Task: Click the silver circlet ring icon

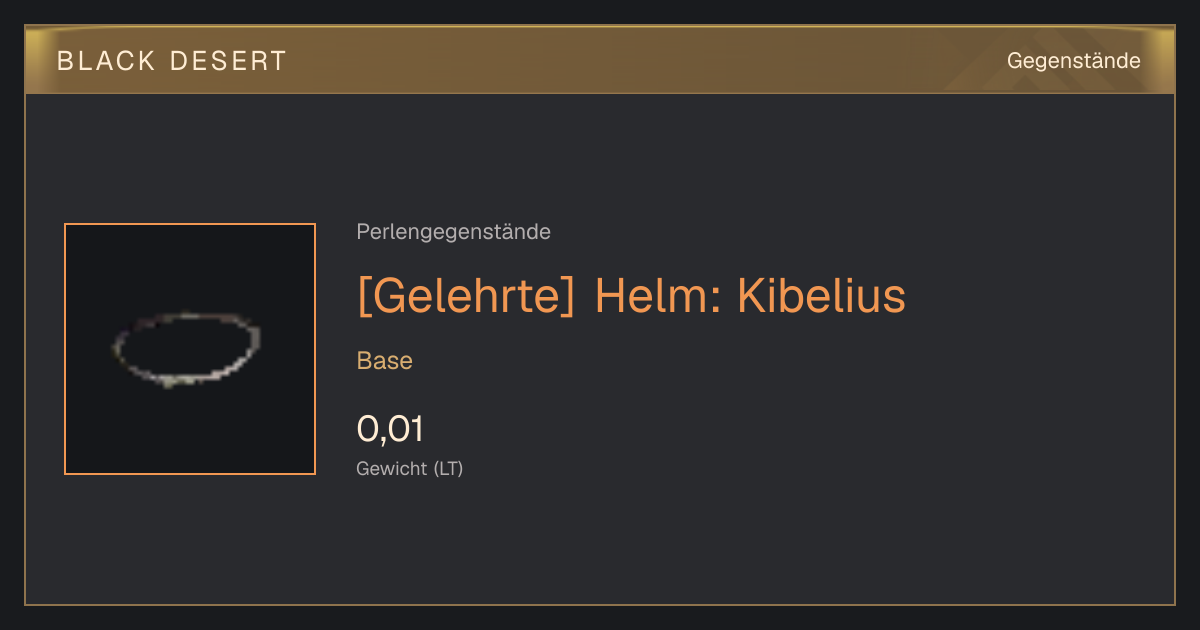Action: pyautogui.click(x=187, y=348)
